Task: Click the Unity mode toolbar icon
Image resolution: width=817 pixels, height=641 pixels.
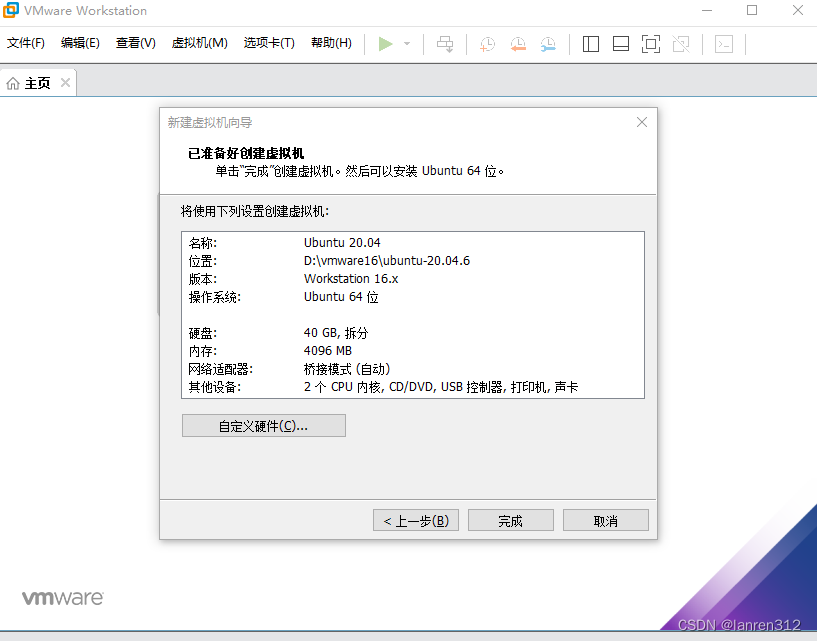Action: pyautogui.click(x=681, y=44)
